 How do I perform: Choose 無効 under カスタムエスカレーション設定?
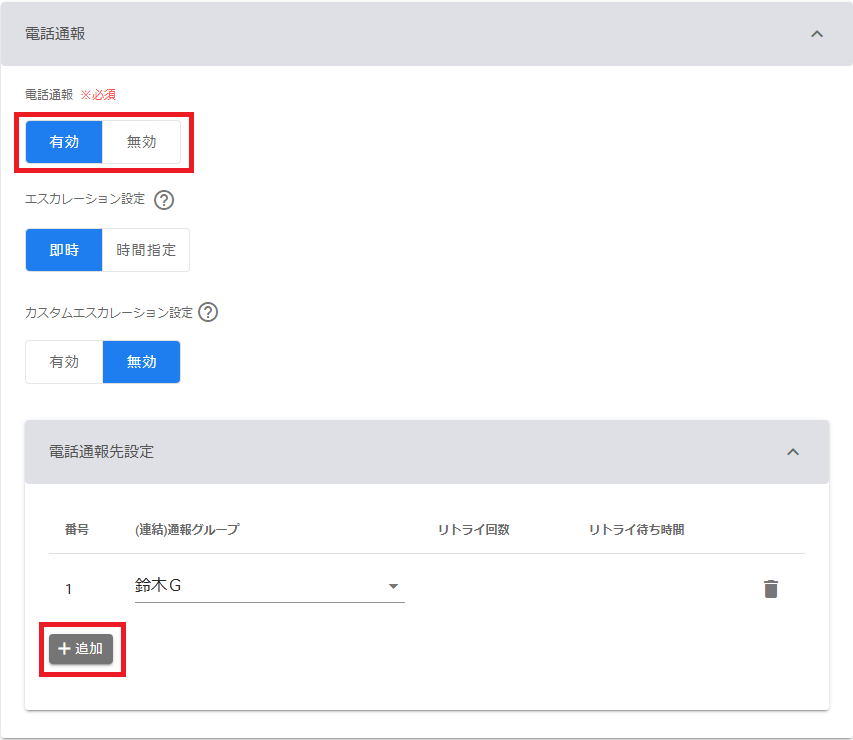point(141,362)
